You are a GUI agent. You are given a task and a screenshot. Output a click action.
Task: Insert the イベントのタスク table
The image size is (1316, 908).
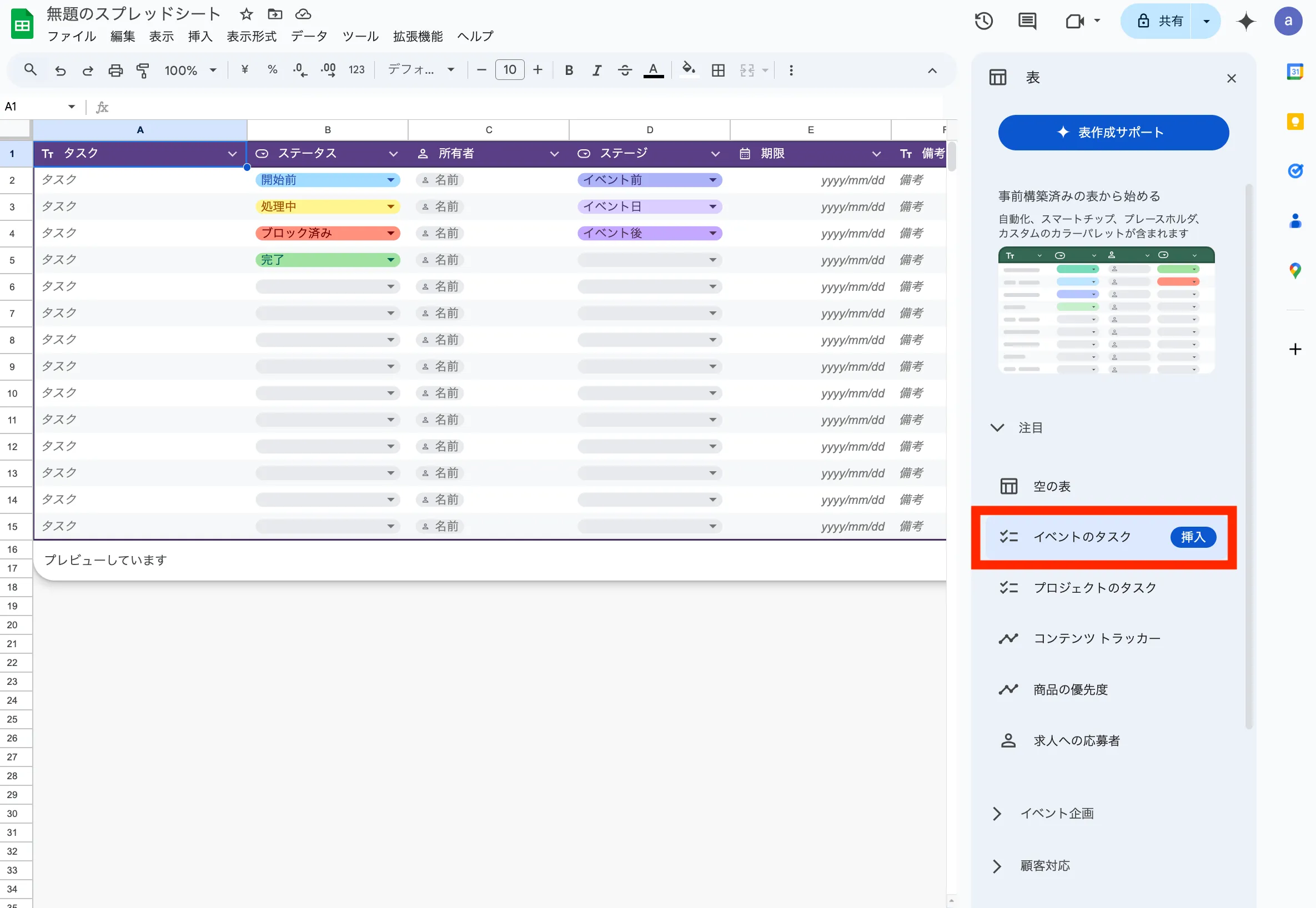(x=1193, y=537)
